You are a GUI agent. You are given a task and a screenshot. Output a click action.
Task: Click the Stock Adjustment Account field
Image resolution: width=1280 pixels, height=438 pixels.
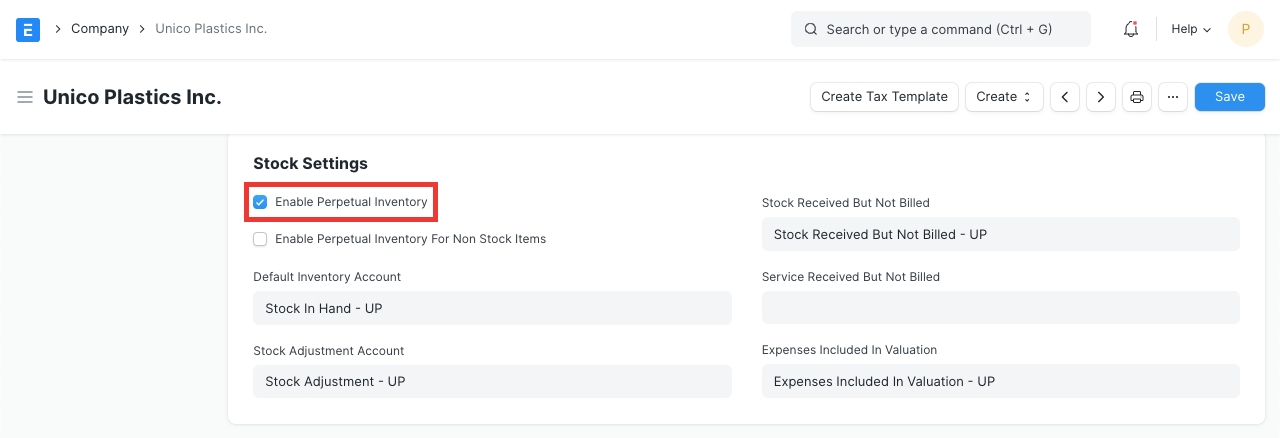pyautogui.click(x=492, y=381)
